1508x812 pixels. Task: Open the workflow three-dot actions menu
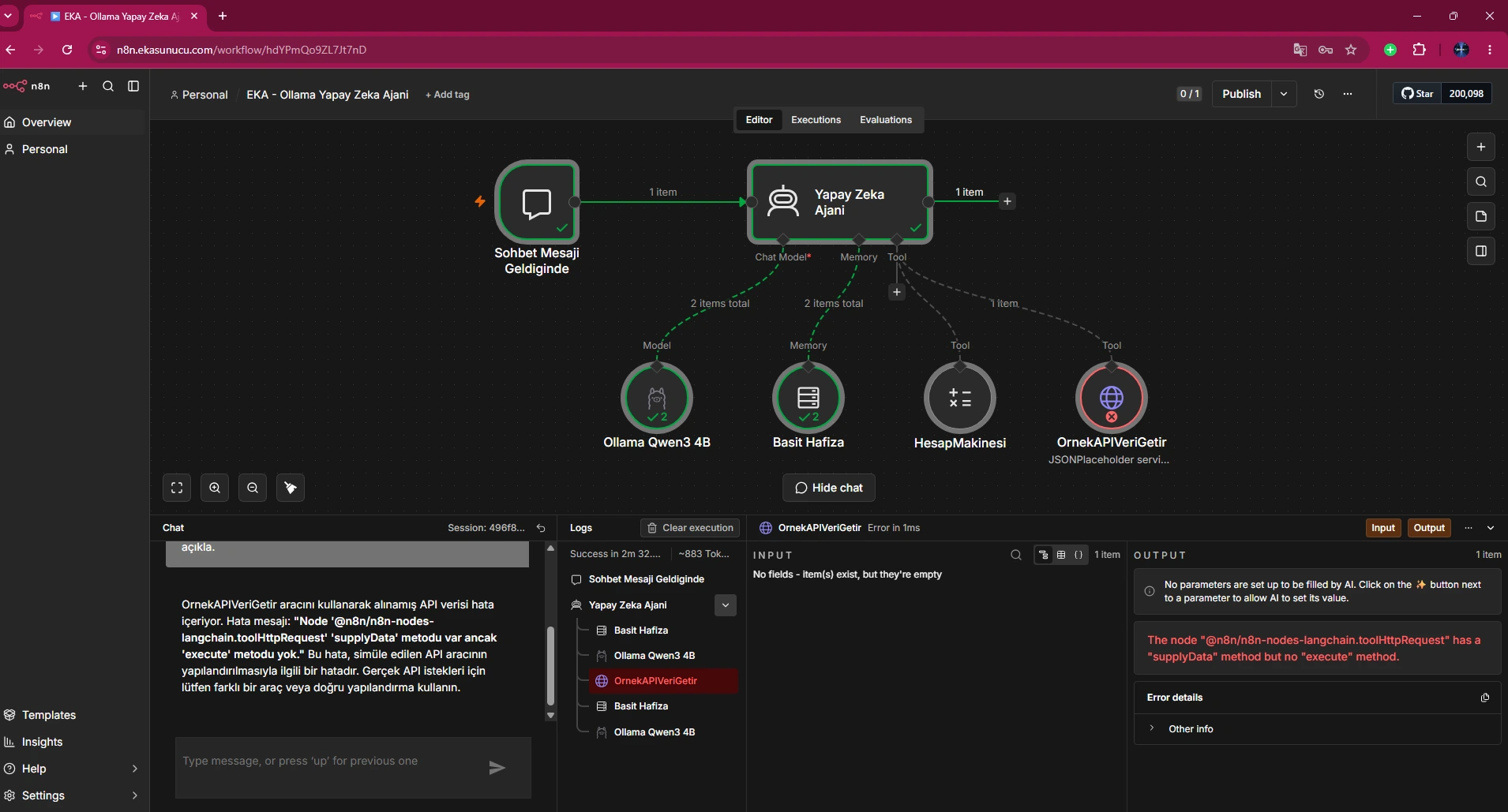1348,94
